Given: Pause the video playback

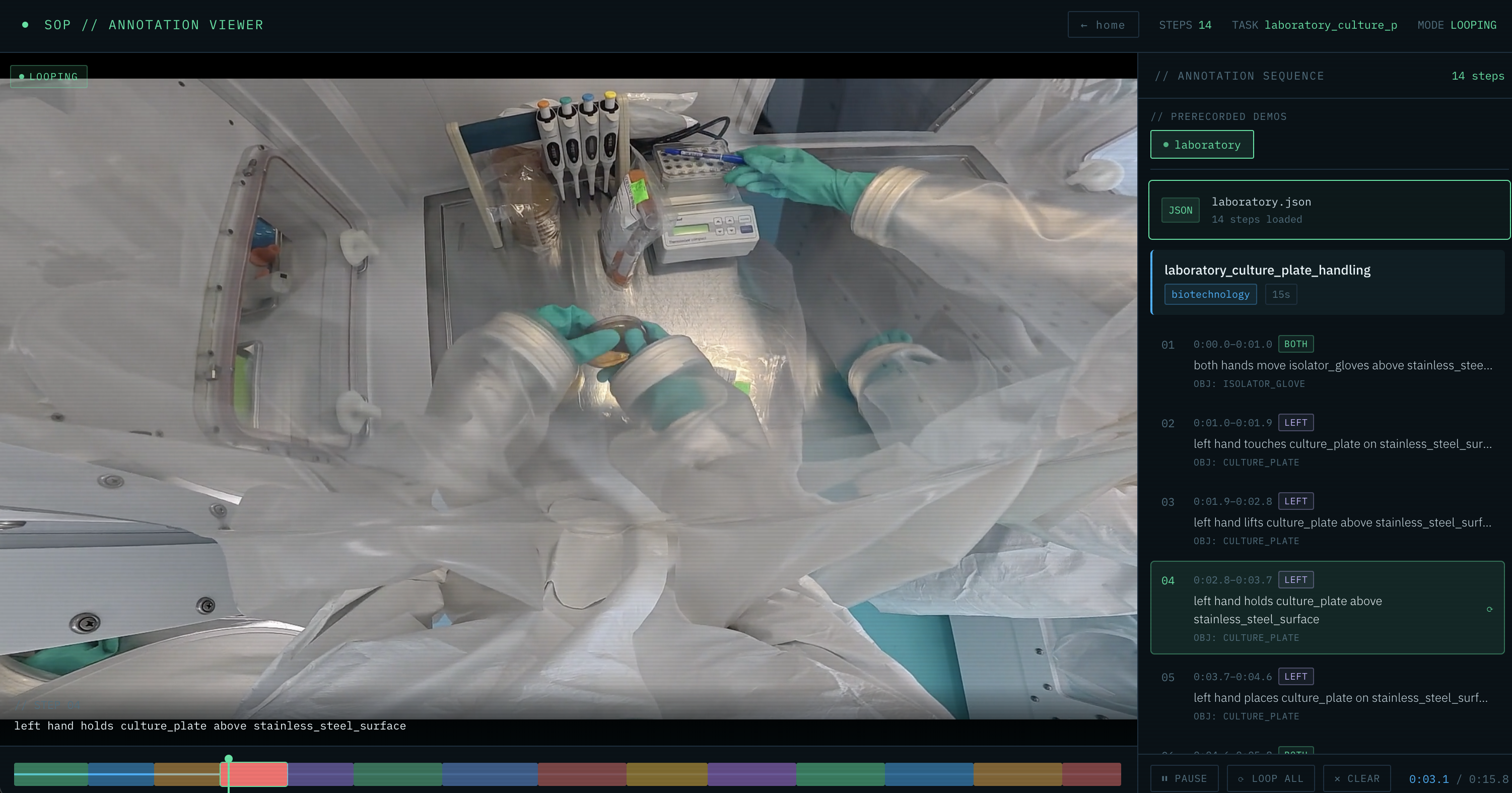Looking at the screenshot, I should point(1184,778).
